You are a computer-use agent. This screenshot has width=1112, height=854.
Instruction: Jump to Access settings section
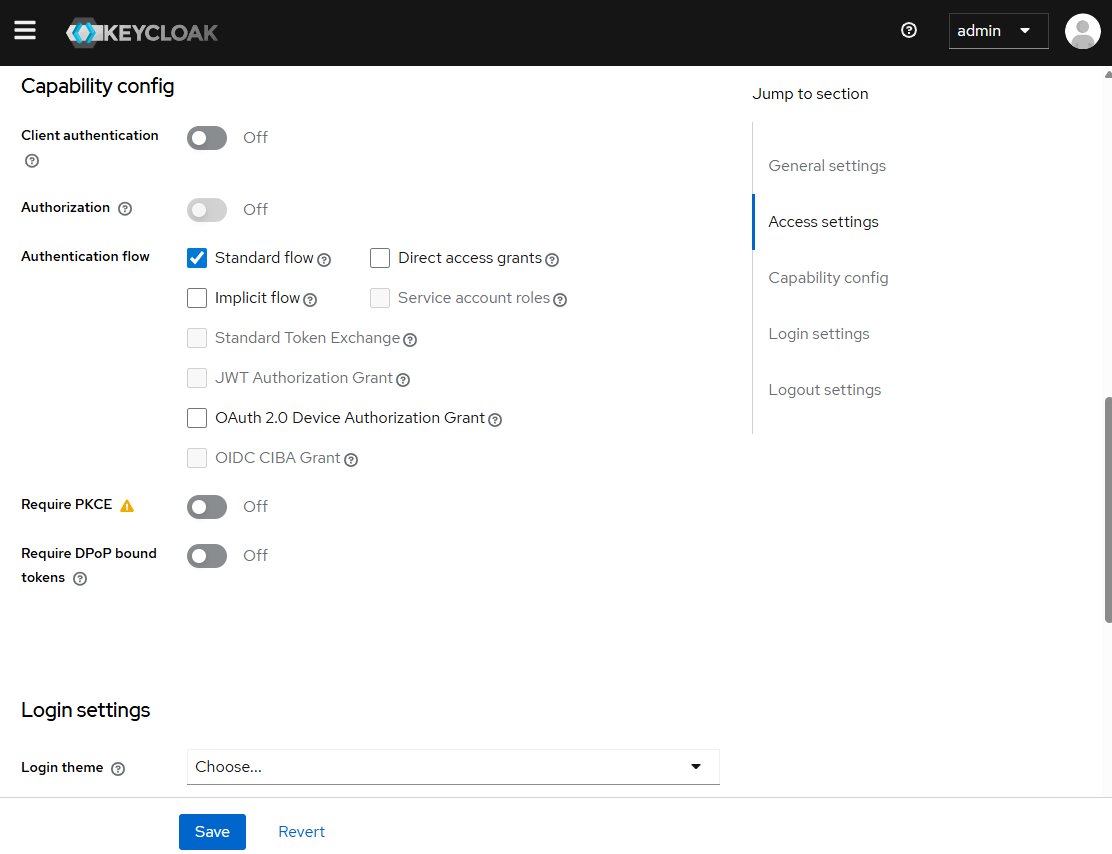(x=823, y=222)
